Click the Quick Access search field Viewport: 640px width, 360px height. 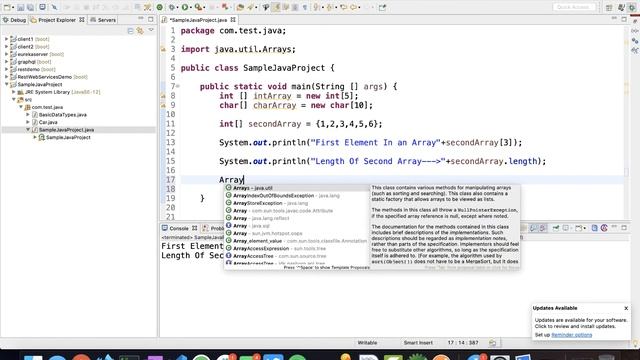point(573,7)
